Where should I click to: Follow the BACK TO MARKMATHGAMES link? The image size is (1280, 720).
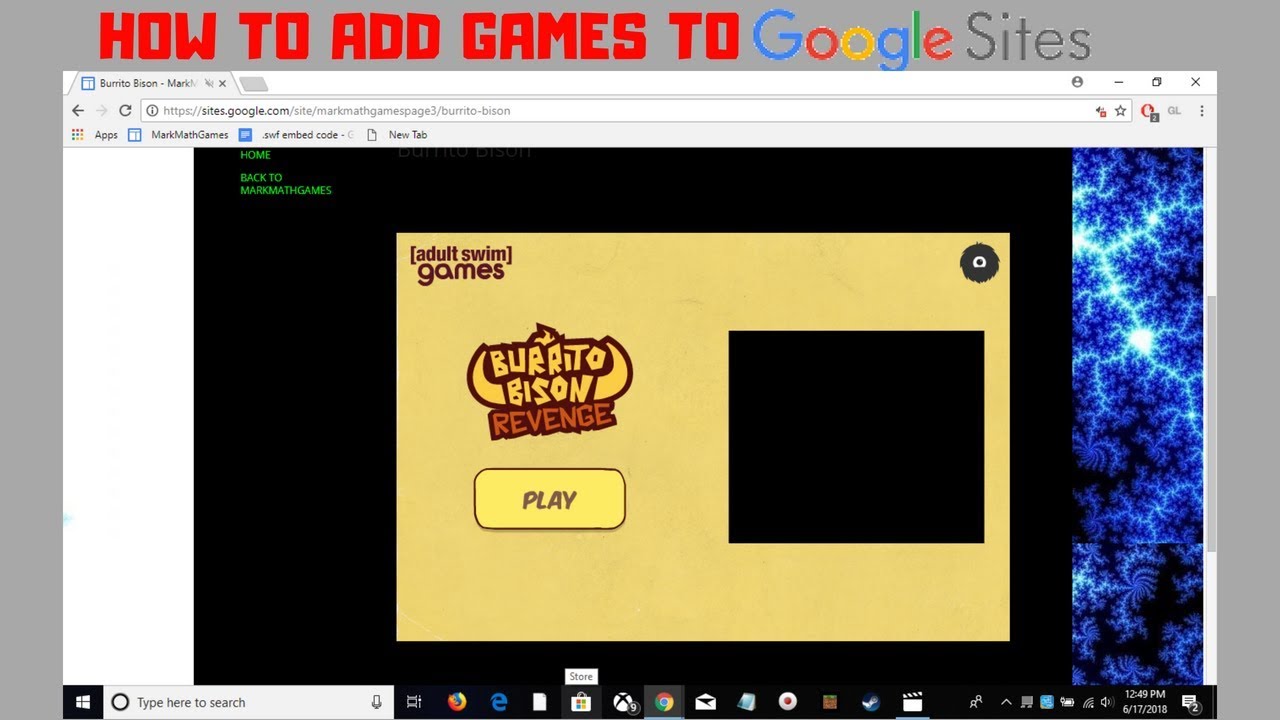tap(286, 184)
